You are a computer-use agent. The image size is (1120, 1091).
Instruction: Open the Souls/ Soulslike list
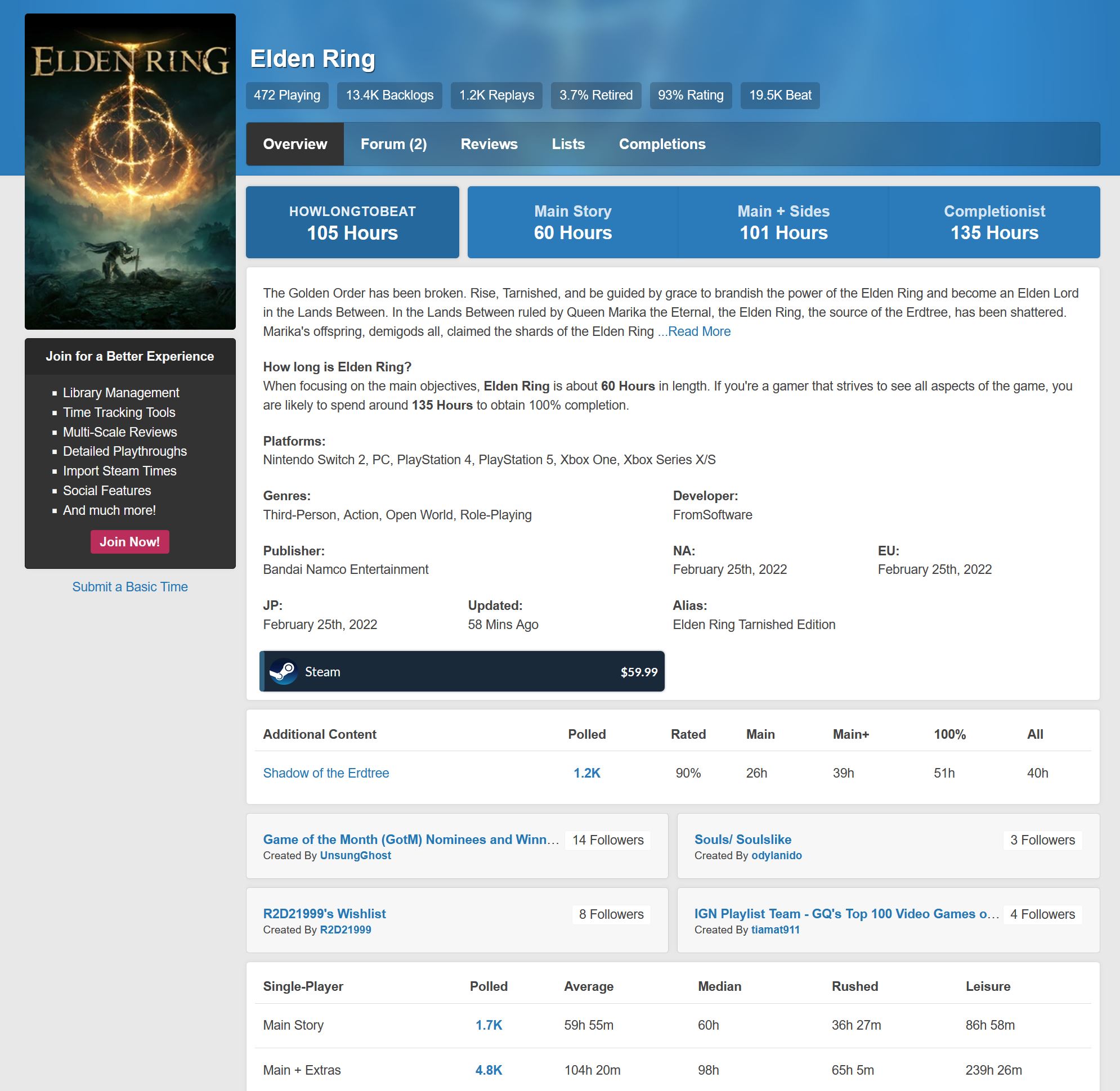click(742, 839)
